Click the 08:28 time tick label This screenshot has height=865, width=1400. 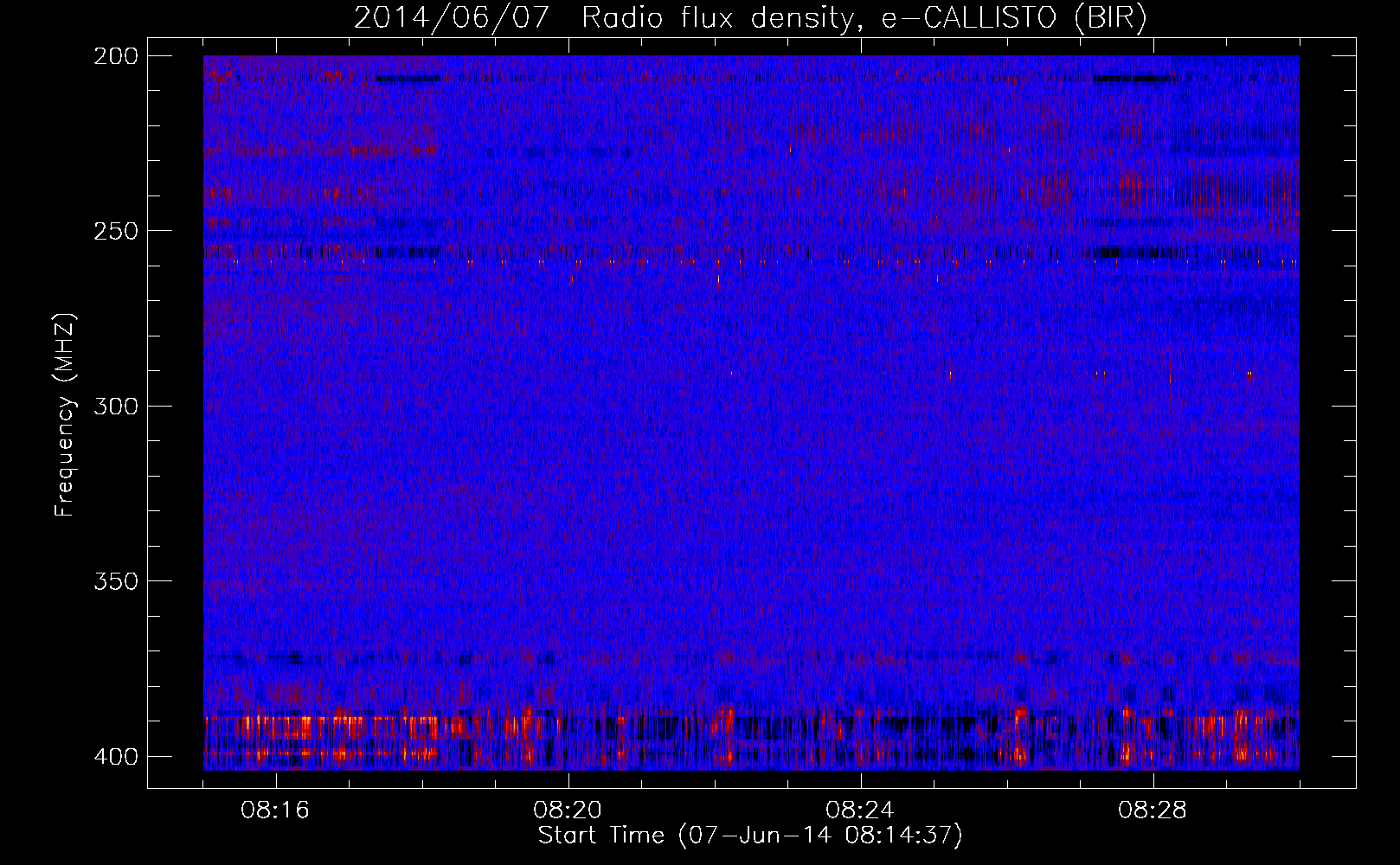tap(1153, 811)
